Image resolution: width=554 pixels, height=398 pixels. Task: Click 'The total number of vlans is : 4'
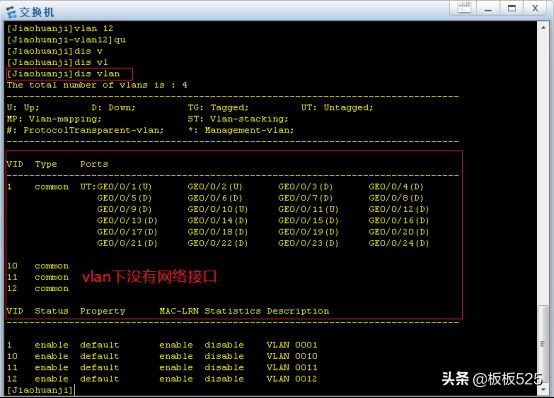coord(97,85)
